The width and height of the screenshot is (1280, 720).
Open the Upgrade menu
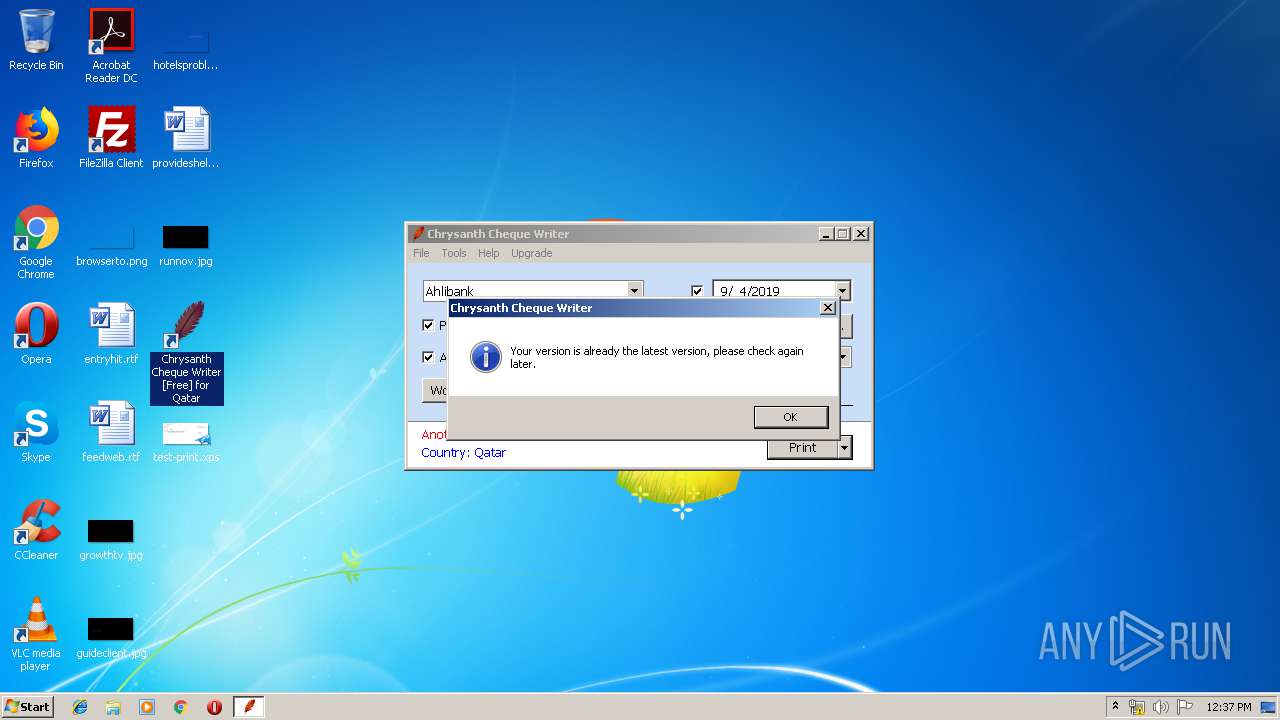[531, 253]
